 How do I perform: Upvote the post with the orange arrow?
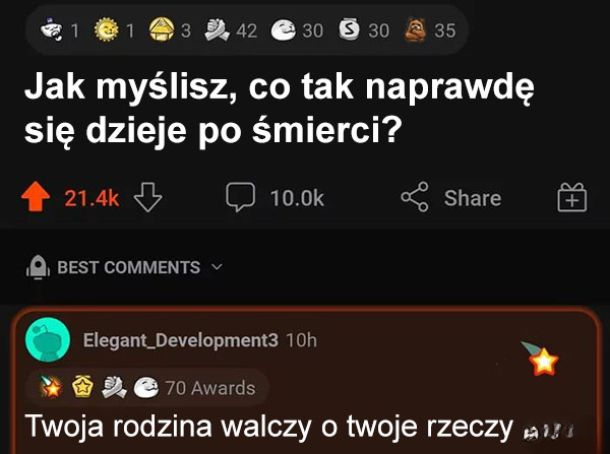pyautogui.click(x=35, y=197)
